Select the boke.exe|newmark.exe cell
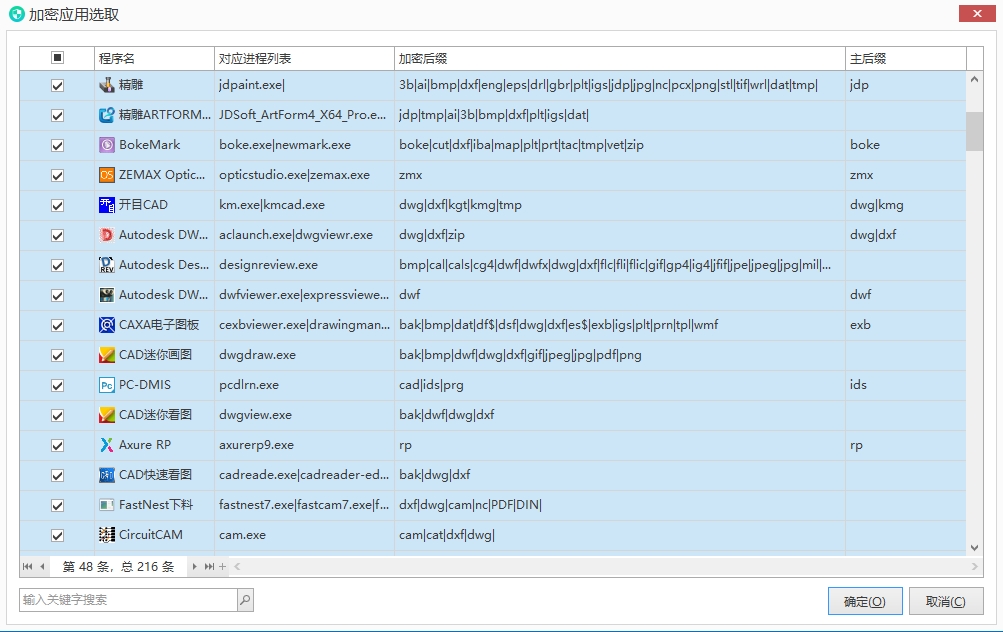Image resolution: width=1003 pixels, height=632 pixels. [304, 145]
